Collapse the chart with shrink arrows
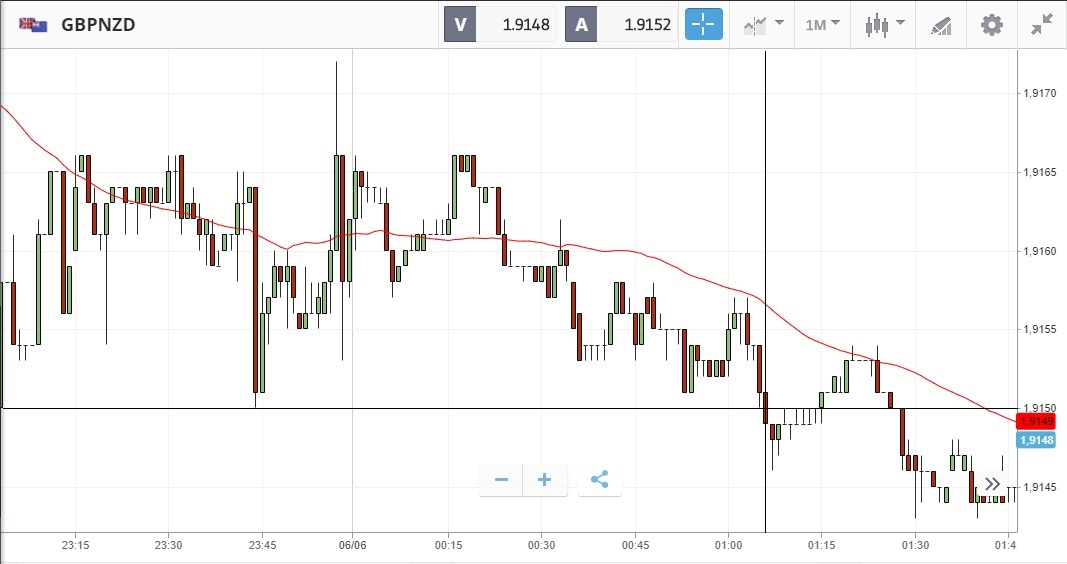 click(1042, 24)
